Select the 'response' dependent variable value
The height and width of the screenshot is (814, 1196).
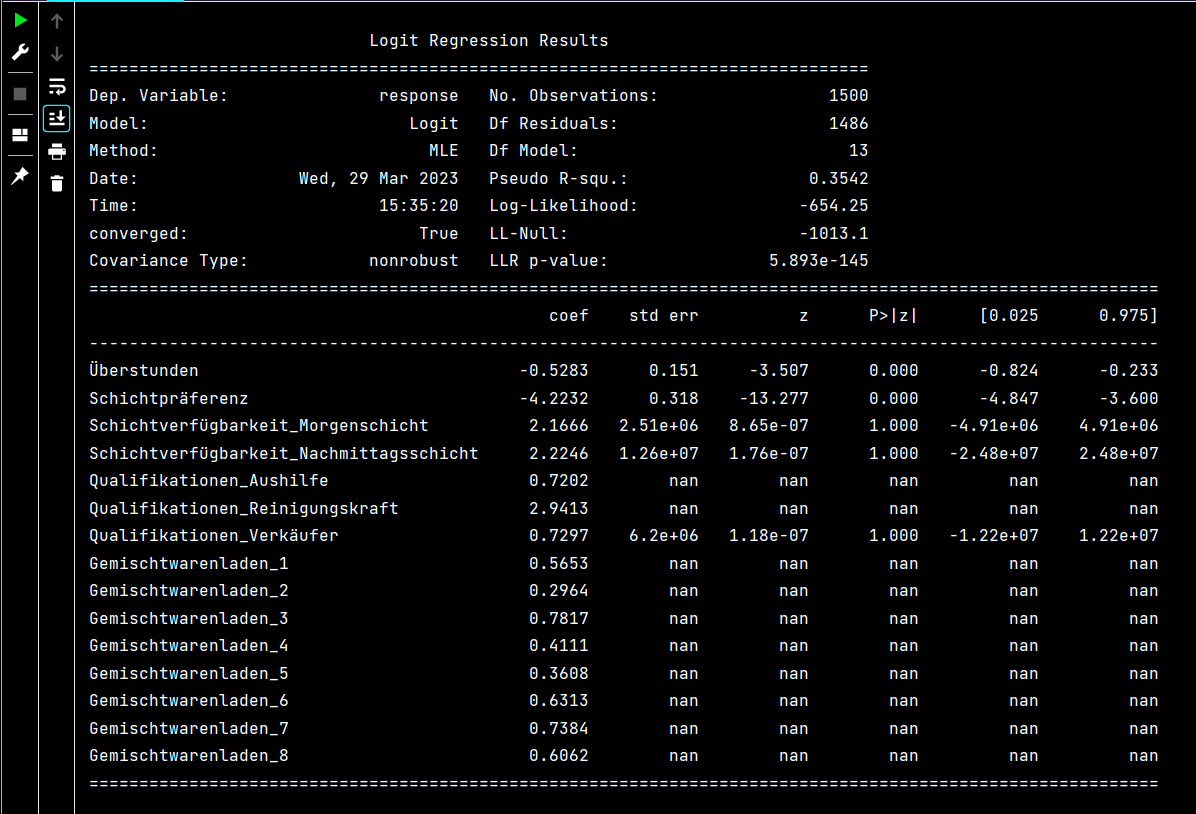tap(419, 95)
